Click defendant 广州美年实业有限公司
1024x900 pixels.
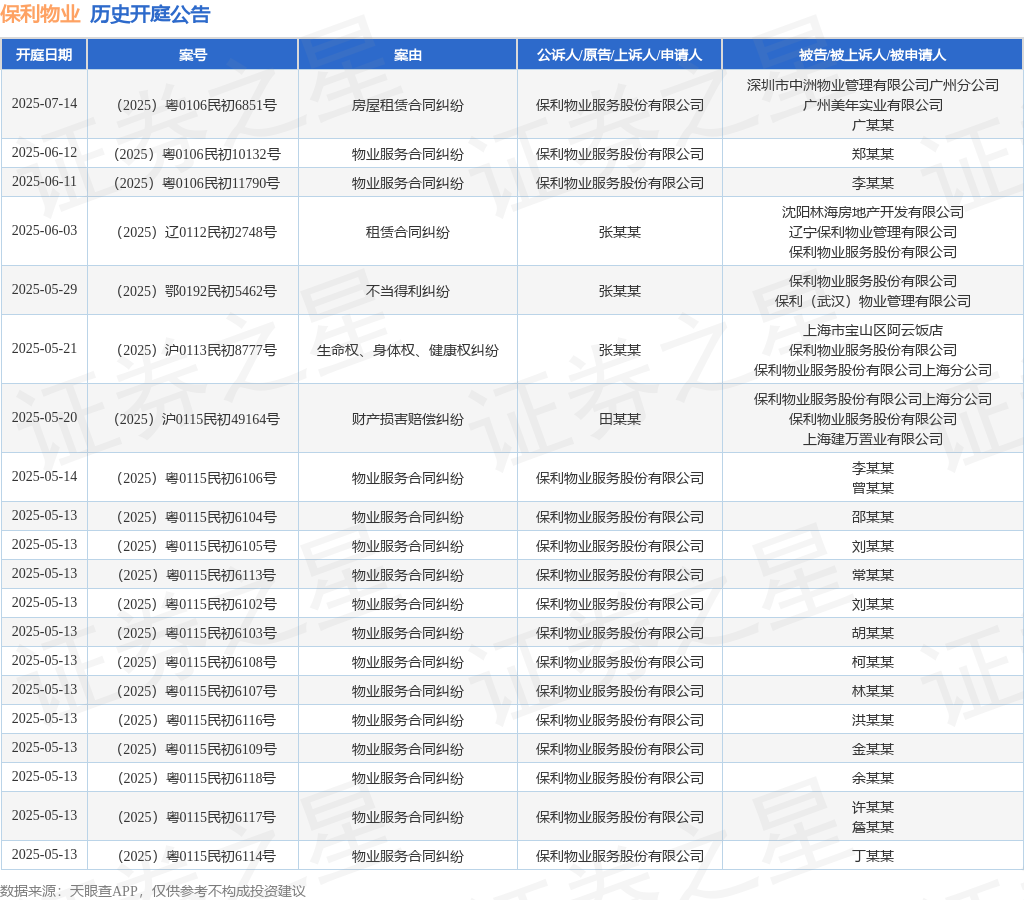pos(872,105)
